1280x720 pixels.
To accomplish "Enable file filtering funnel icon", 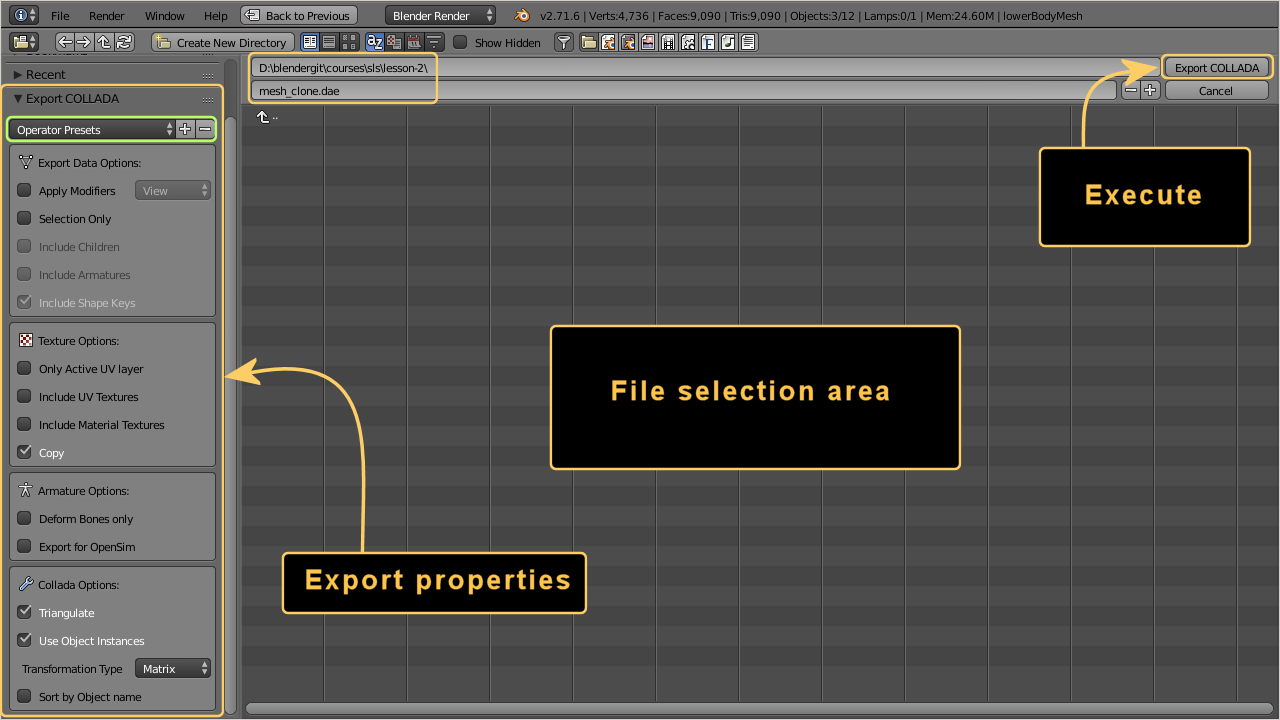I will tap(564, 42).
